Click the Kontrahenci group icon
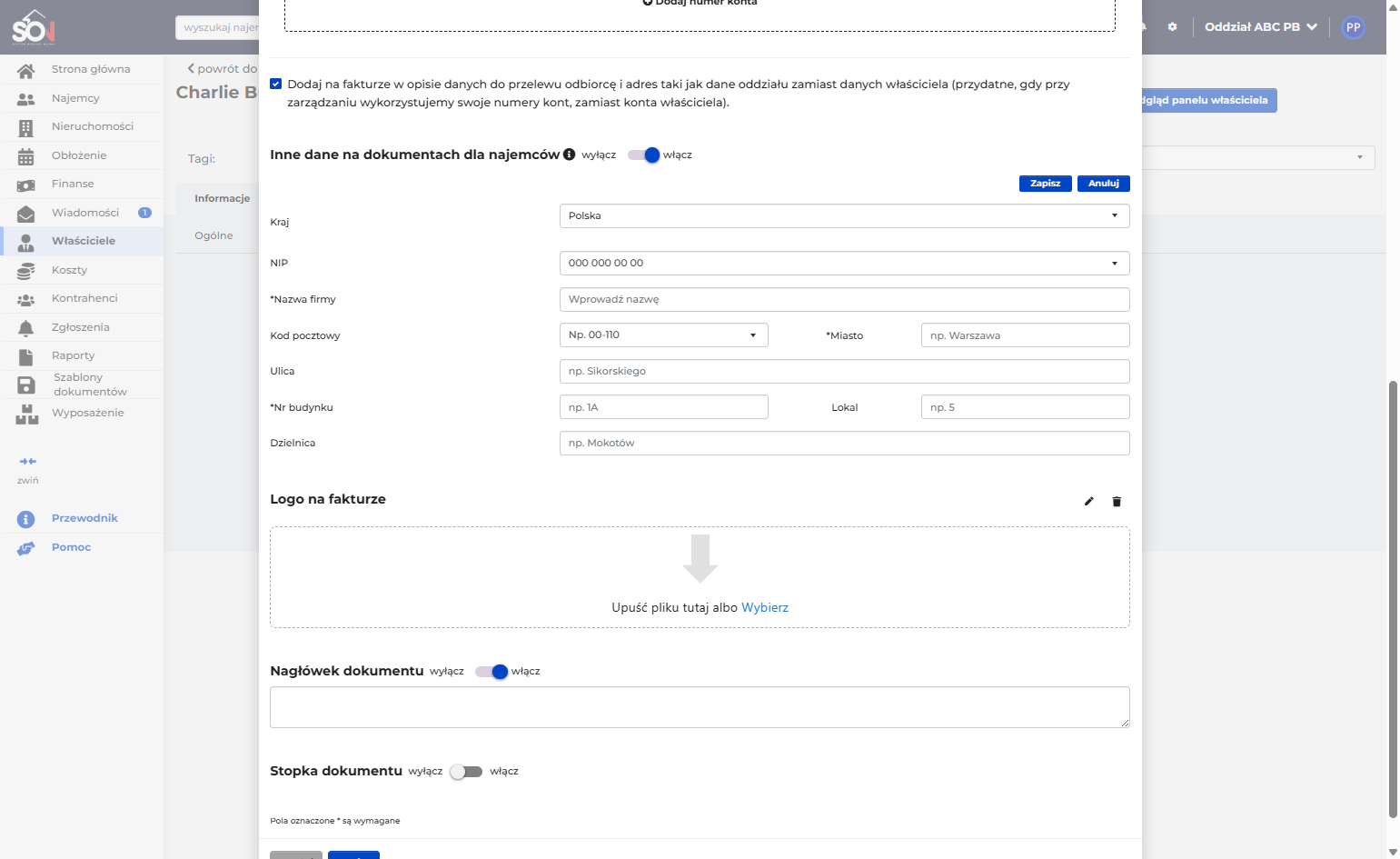The width and height of the screenshot is (1400, 859). coord(25,299)
